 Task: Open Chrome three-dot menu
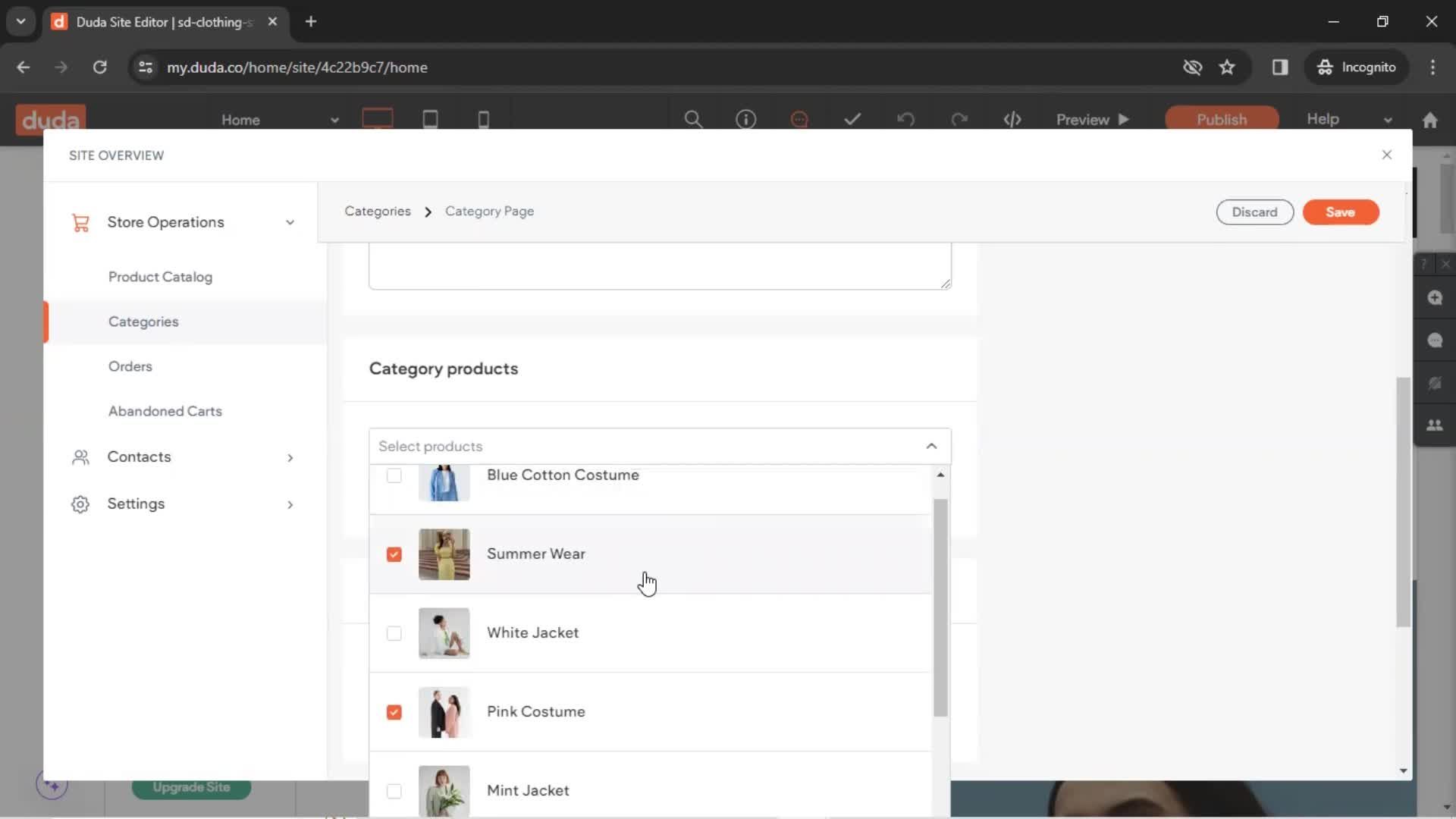point(1432,67)
